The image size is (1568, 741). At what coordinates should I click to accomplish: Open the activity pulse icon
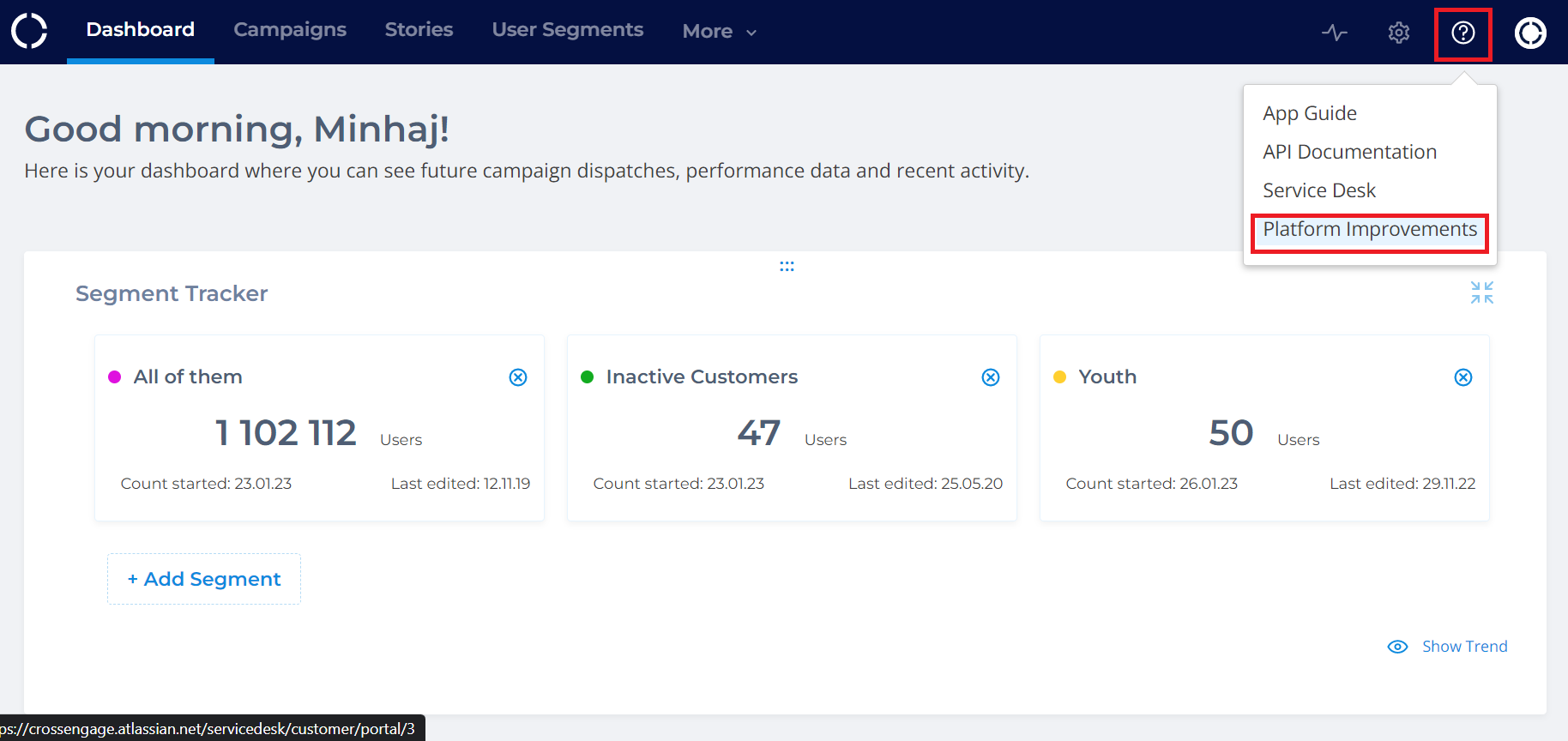coord(1334,33)
